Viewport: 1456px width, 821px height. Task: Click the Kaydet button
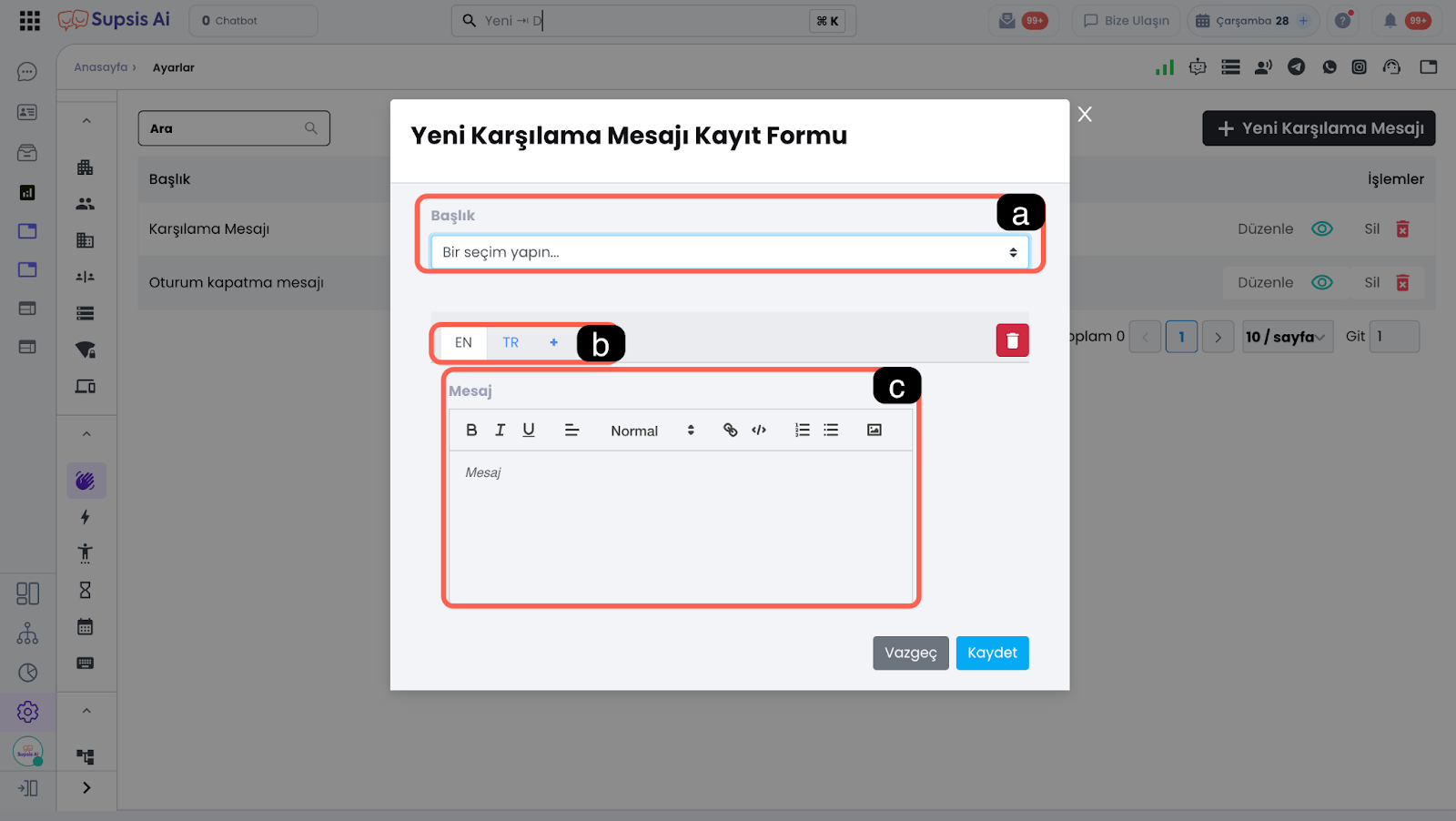pos(992,653)
